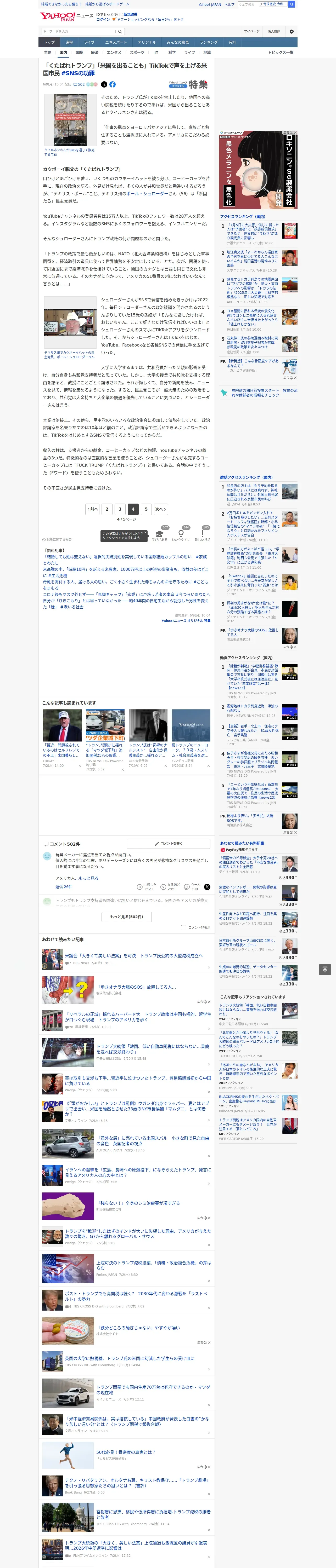Share article on X below headline
This screenshot has width=336, height=1568.
pyautogui.click(x=104, y=85)
